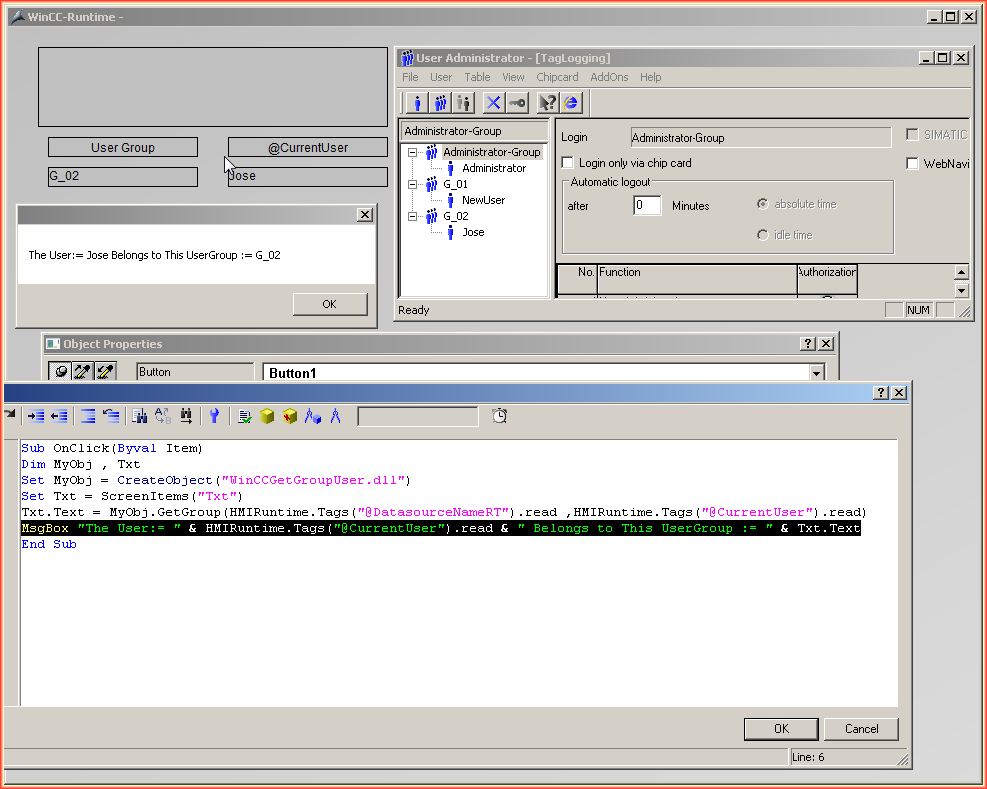Open the Button1 object dropdown
The width and height of the screenshot is (987, 789).
coord(817,373)
